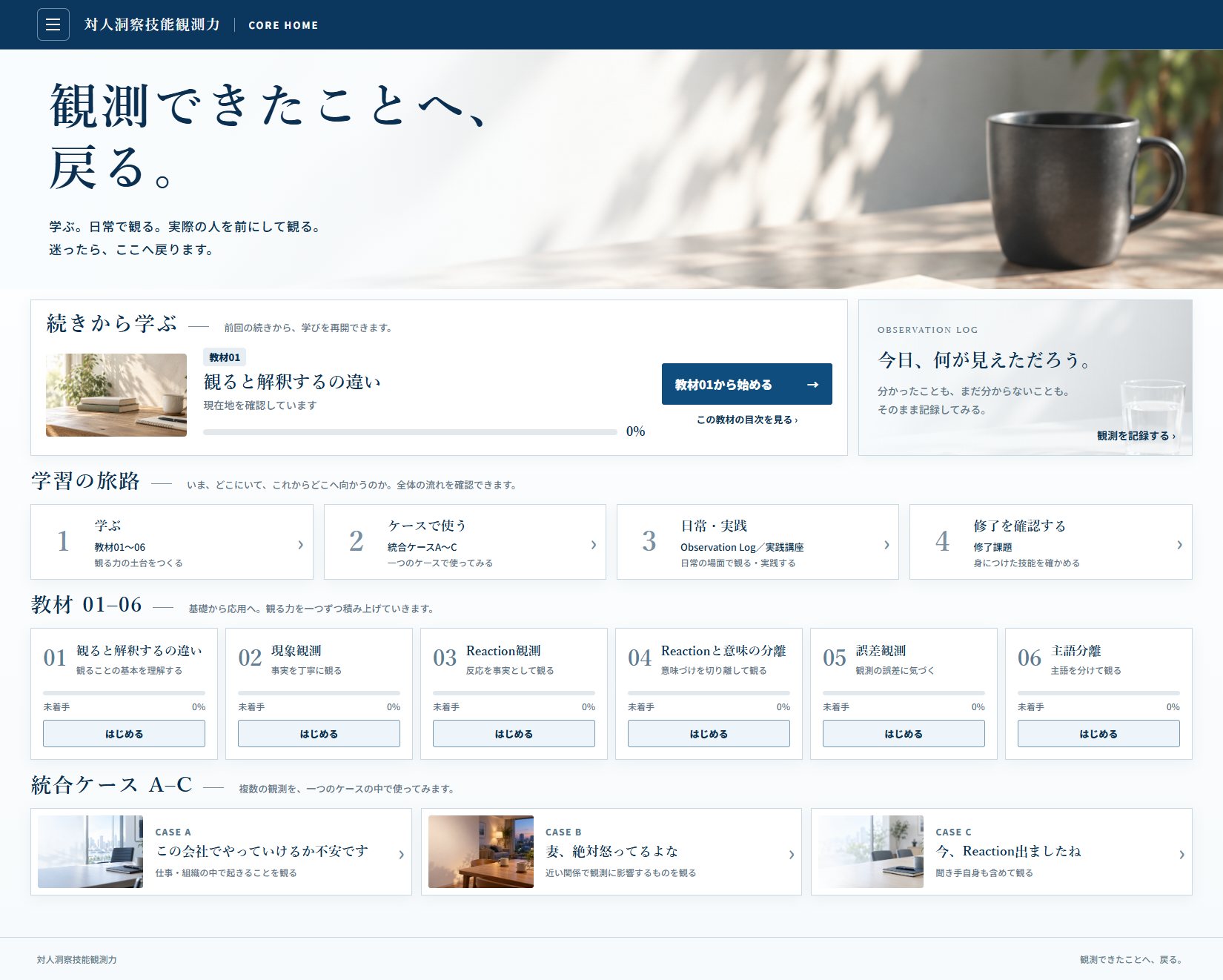
Task: Start lesson 05 誤差観測 with はじめる
Action: (904, 734)
